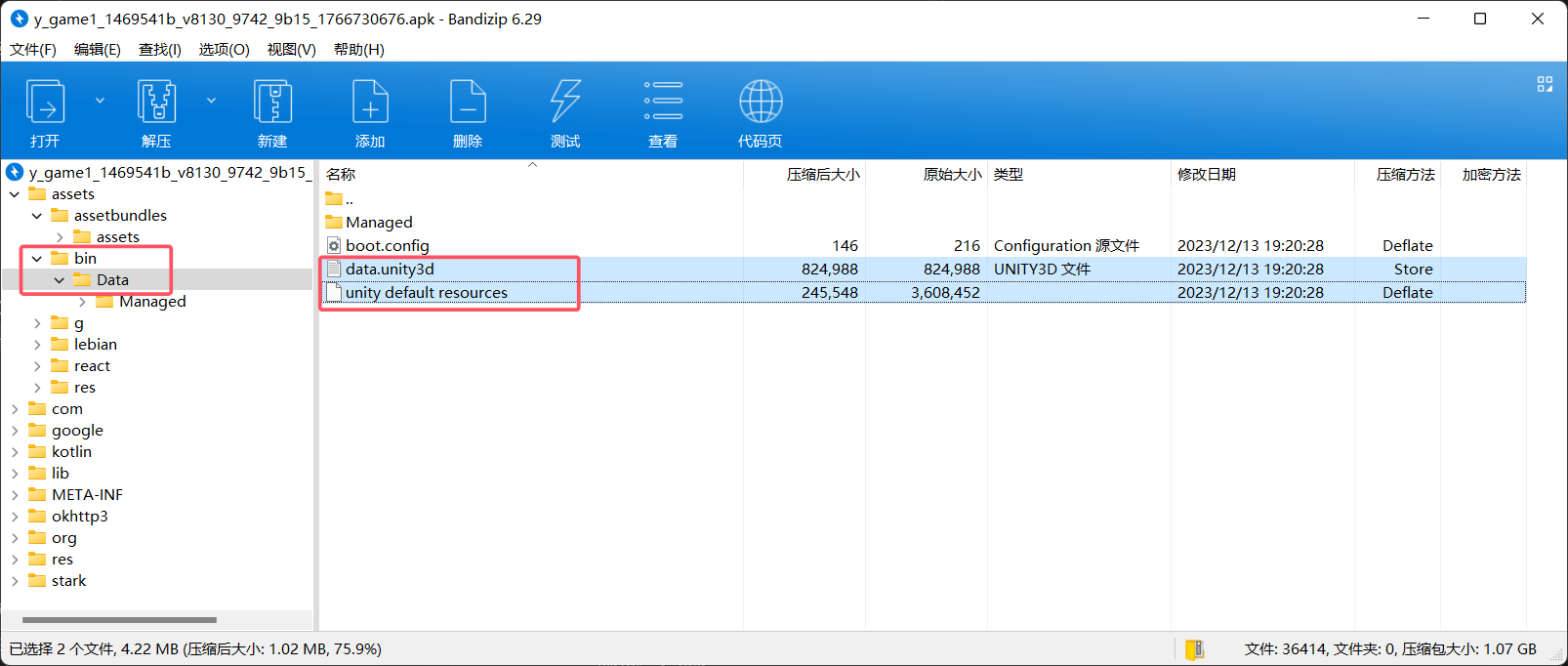Expand the META-INF folder node

click(15, 495)
